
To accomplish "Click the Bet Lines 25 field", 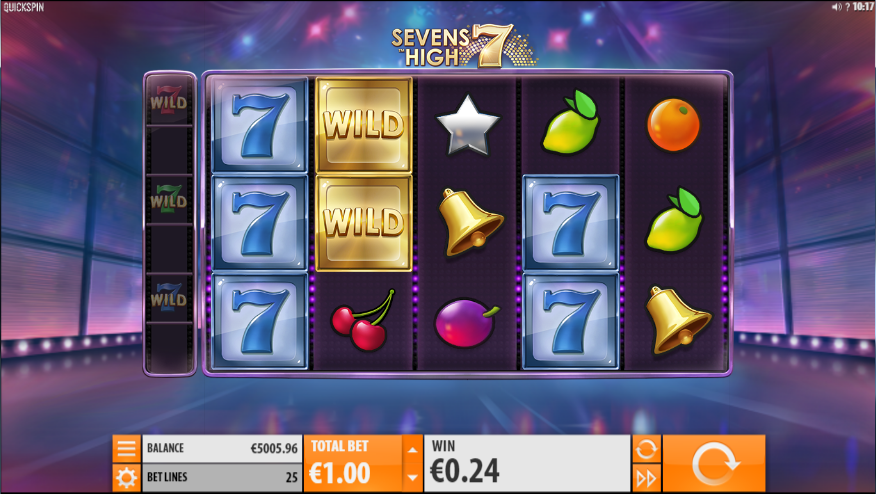I will 222,477.
